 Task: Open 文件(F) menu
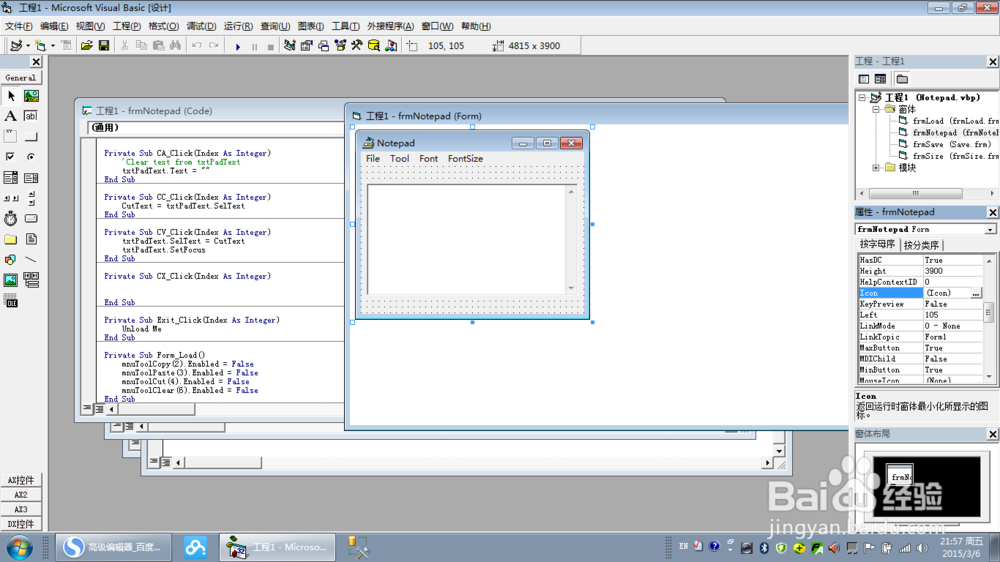pyautogui.click(x=18, y=26)
